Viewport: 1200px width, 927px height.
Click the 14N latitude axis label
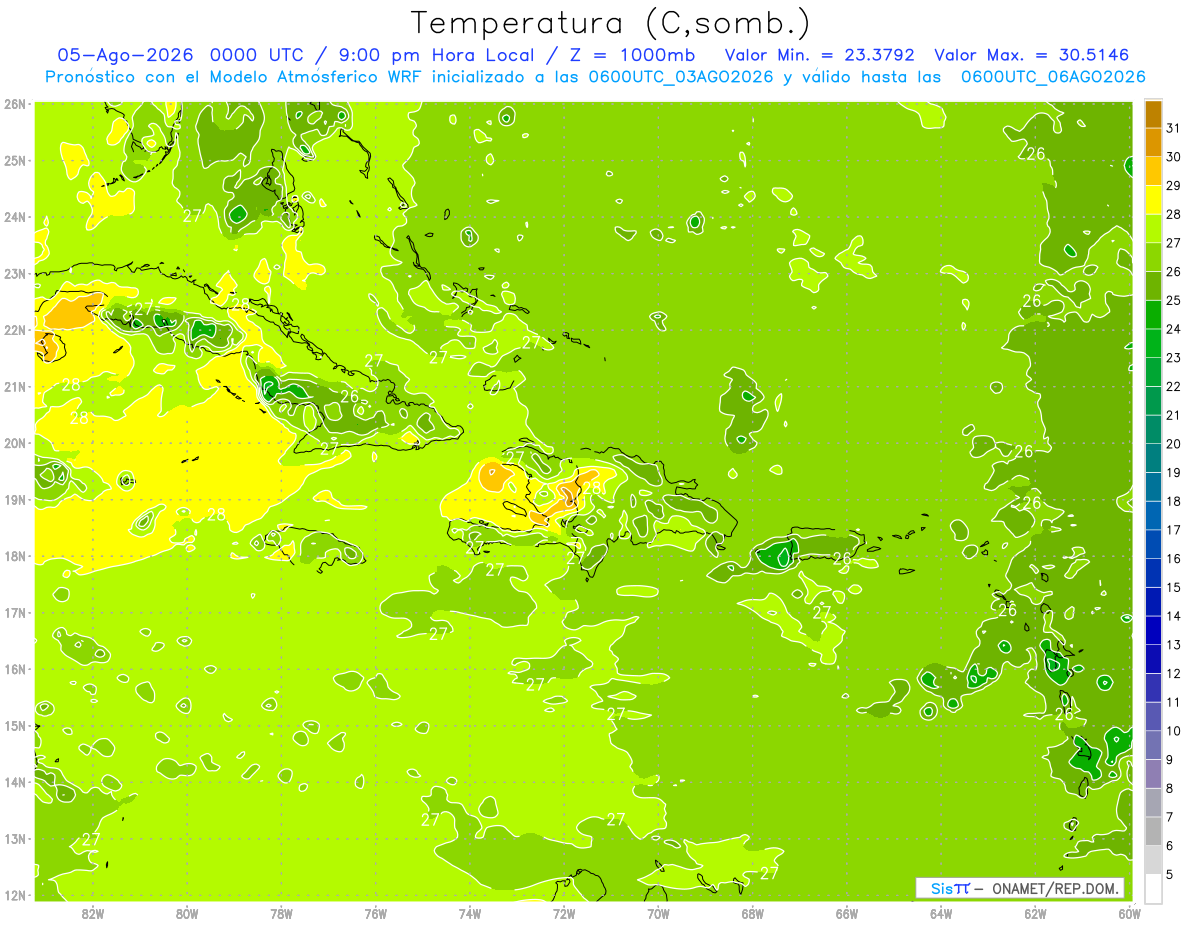point(14,782)
